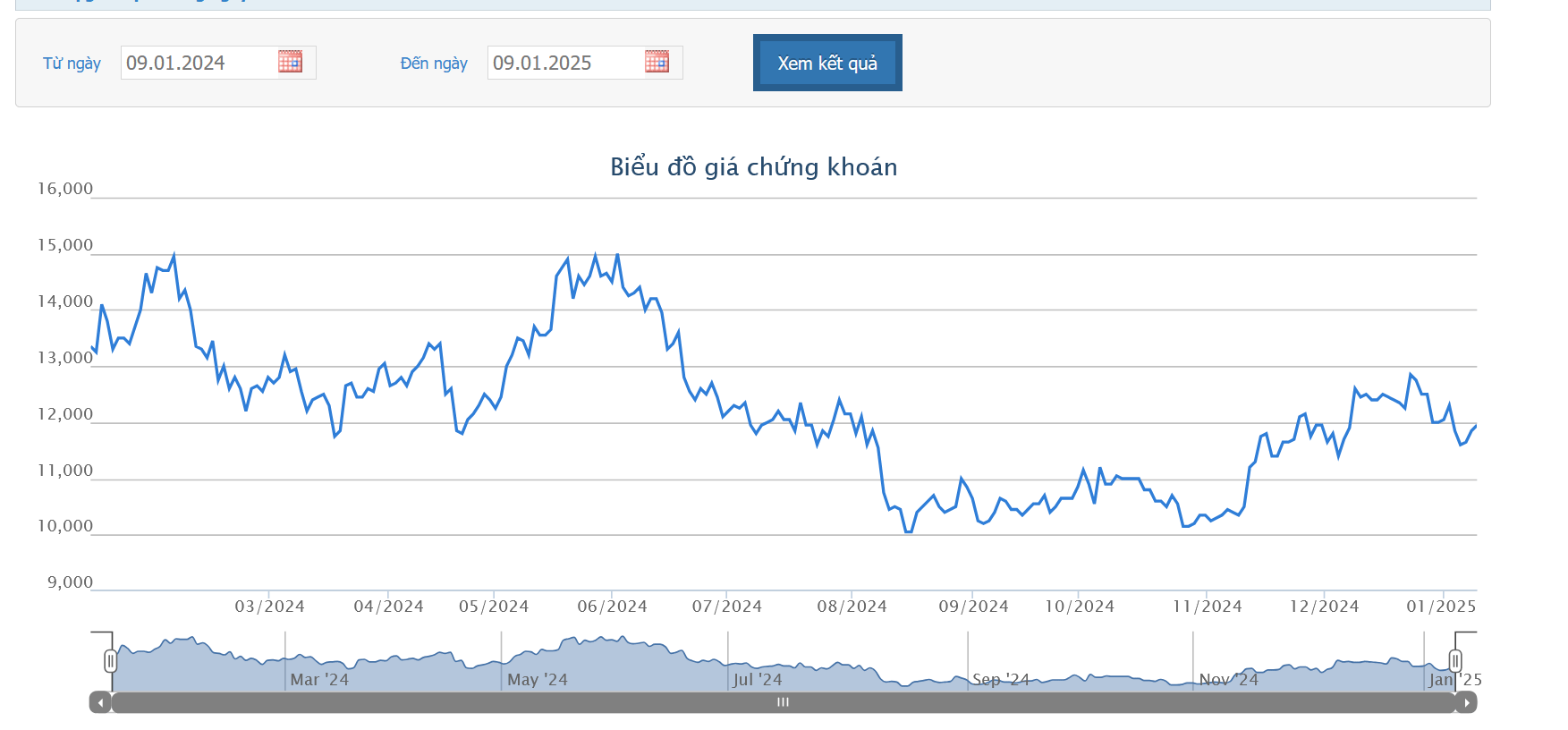1568x730 pixels.
Task: Click the 16,000 y-axis label
Action: 65,189
